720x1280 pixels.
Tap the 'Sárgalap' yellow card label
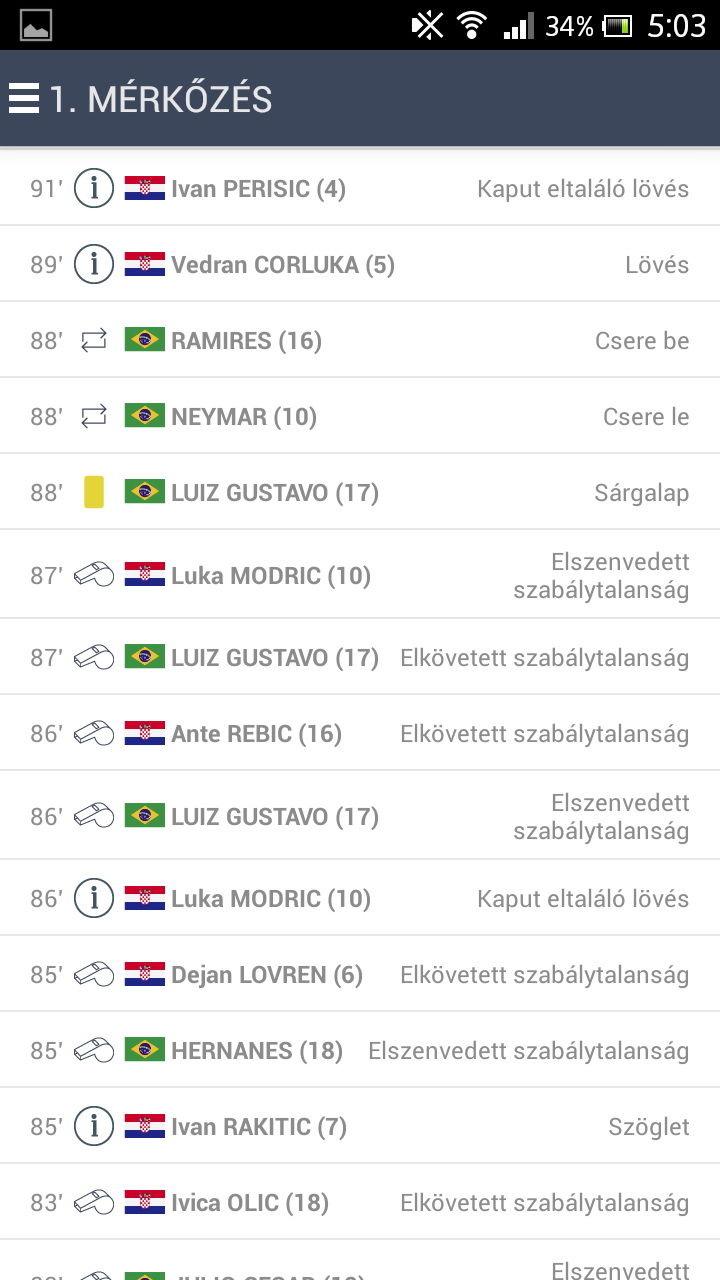tap(641, 492)
